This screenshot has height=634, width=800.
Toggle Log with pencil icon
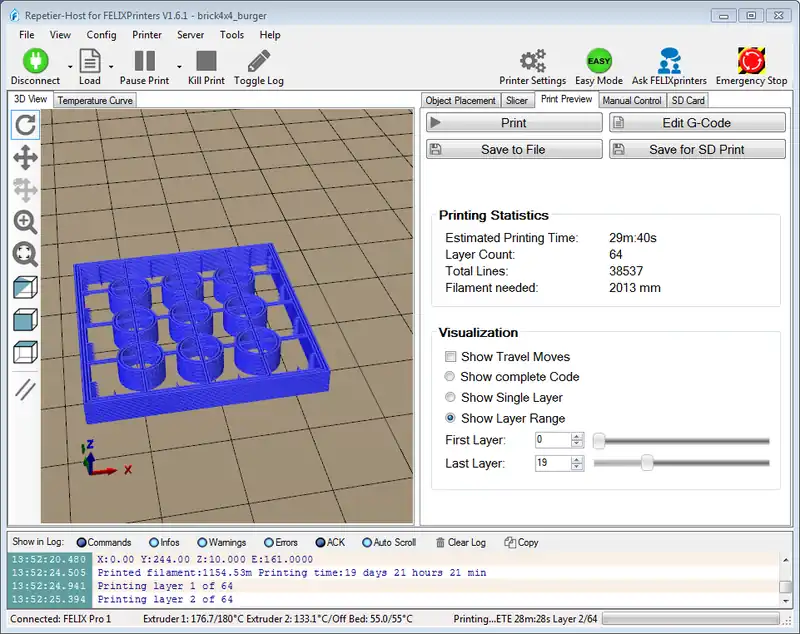pyautogui.click(x=259, y=61)
